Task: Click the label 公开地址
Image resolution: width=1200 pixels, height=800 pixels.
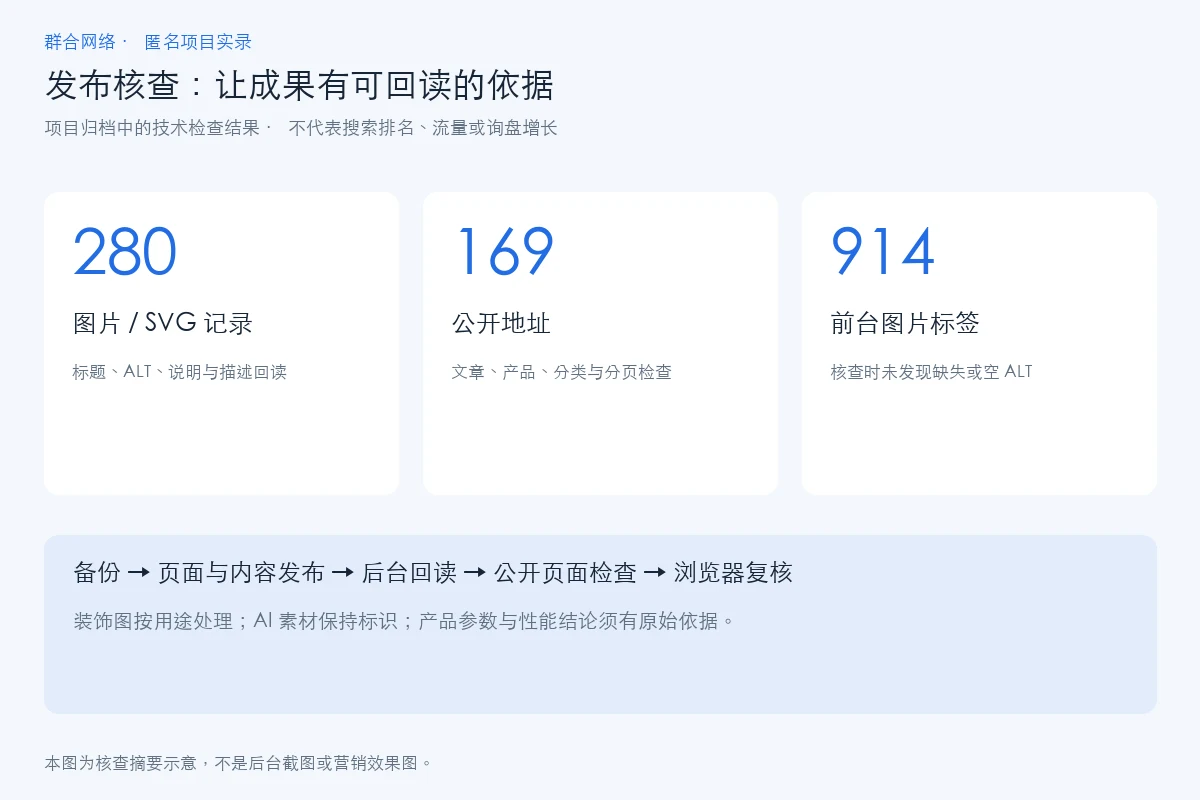Action: 501,323
